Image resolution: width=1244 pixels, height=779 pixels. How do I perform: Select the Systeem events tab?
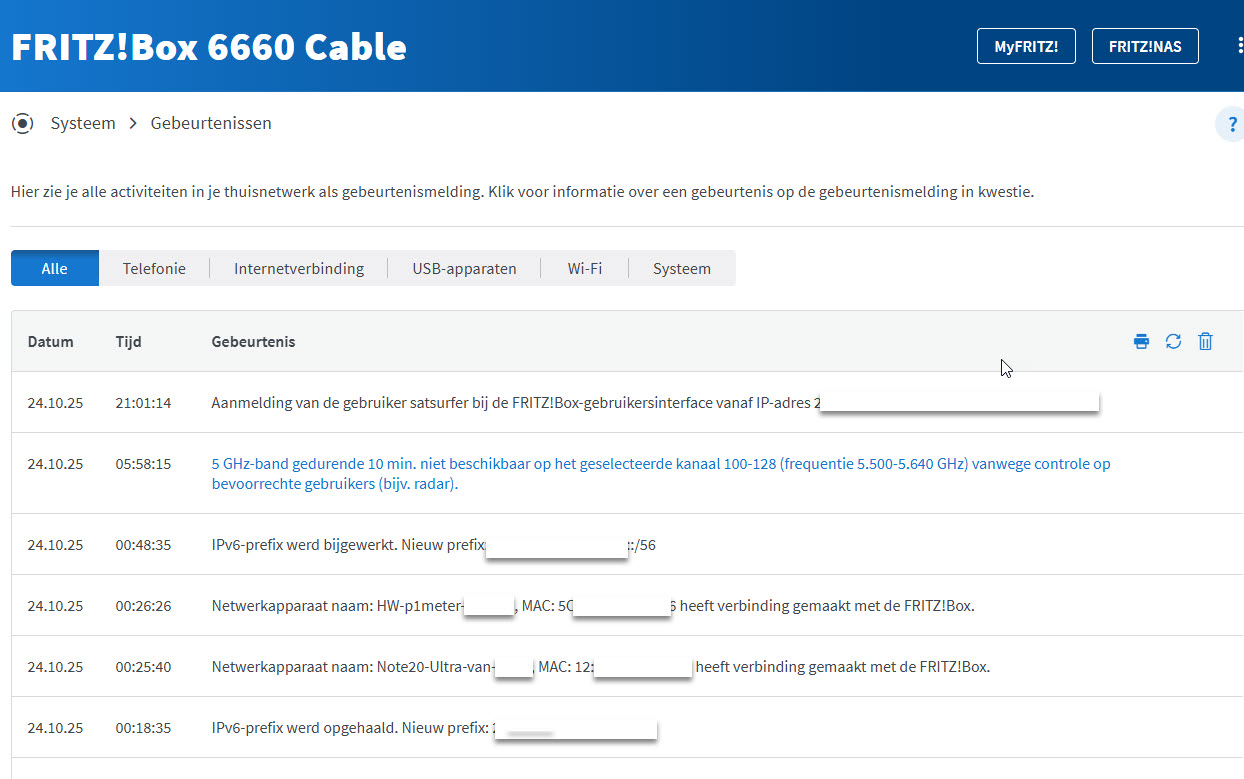click(x=681, y=268)
